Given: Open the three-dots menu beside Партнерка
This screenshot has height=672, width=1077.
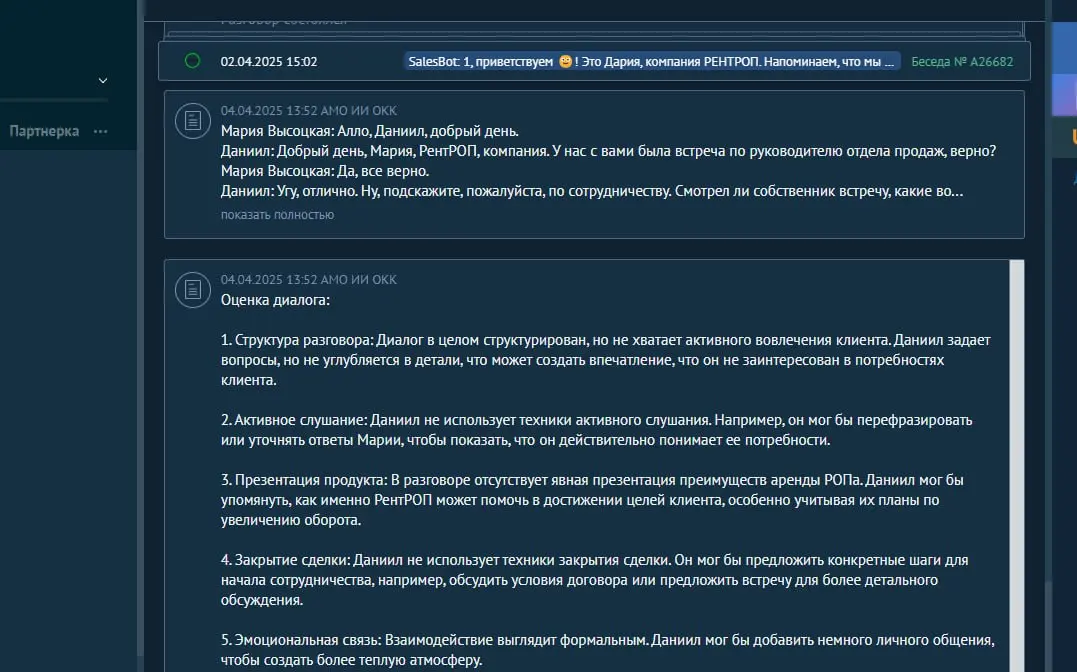Looking at the screenshot, I should 99,131.
